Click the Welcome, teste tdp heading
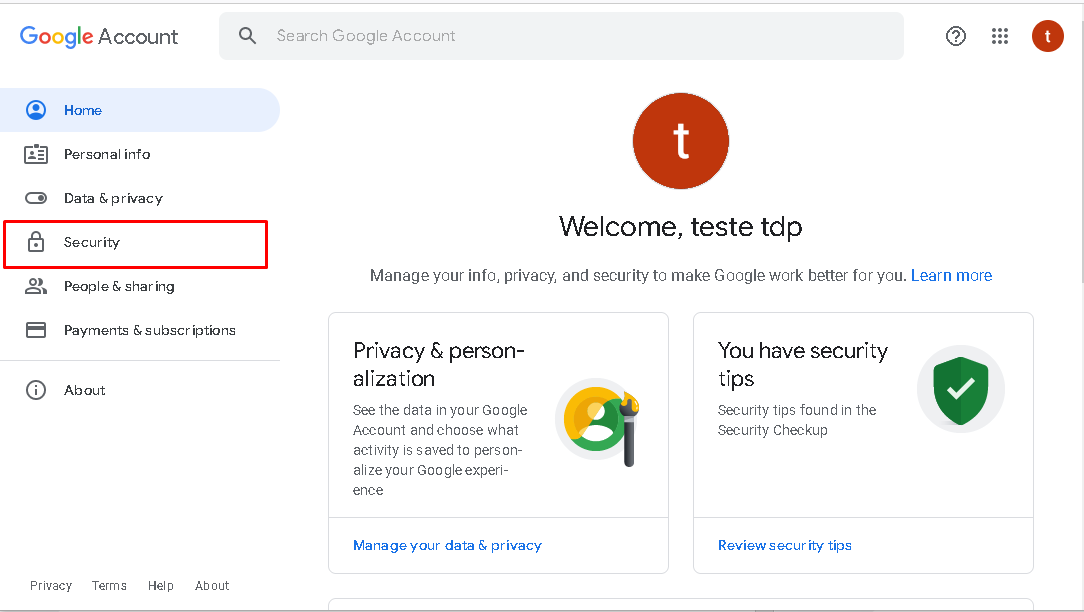 tap(681, 227)
